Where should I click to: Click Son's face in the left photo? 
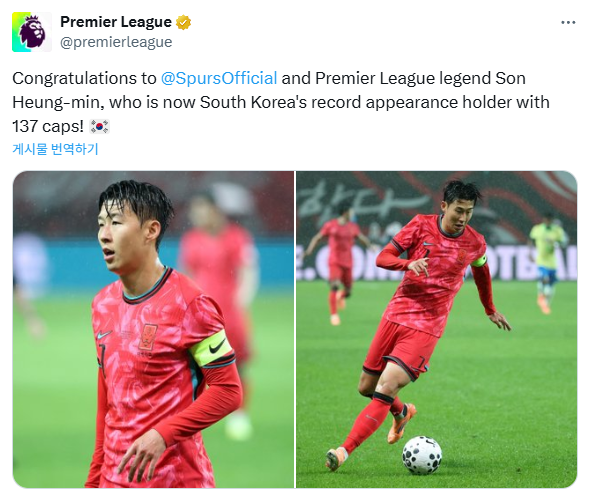122,237
